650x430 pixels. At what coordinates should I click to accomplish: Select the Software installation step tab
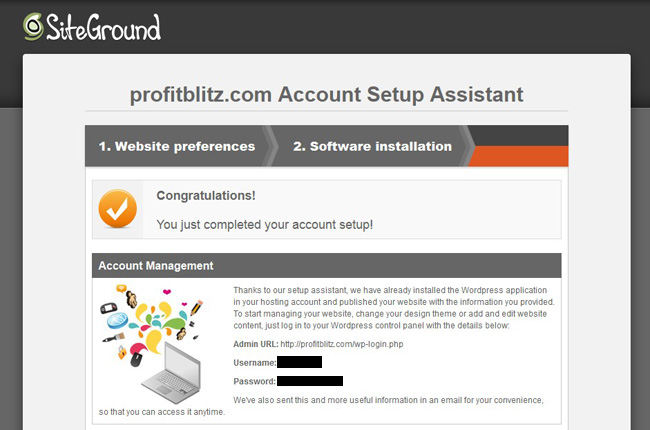(x=372, y=146)
